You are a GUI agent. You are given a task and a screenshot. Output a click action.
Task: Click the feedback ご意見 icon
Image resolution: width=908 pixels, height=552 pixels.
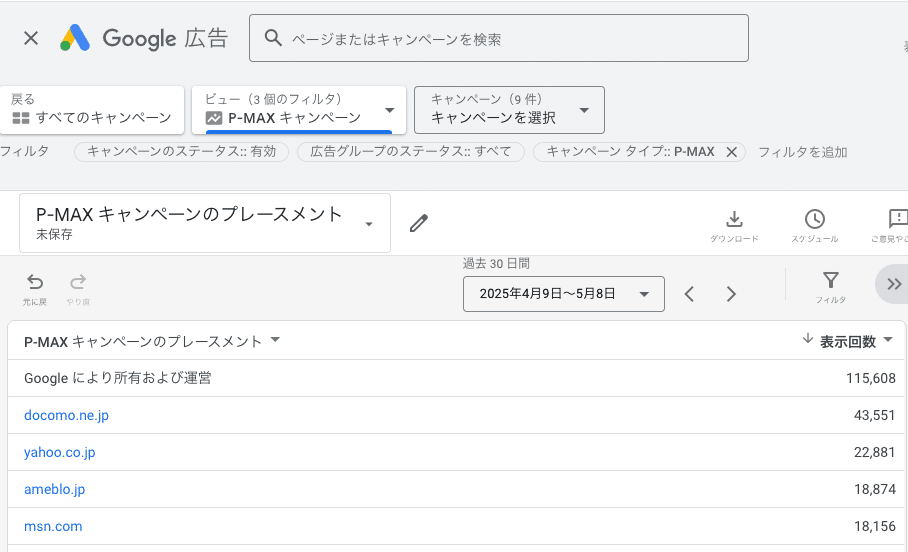tap(898, 219)
